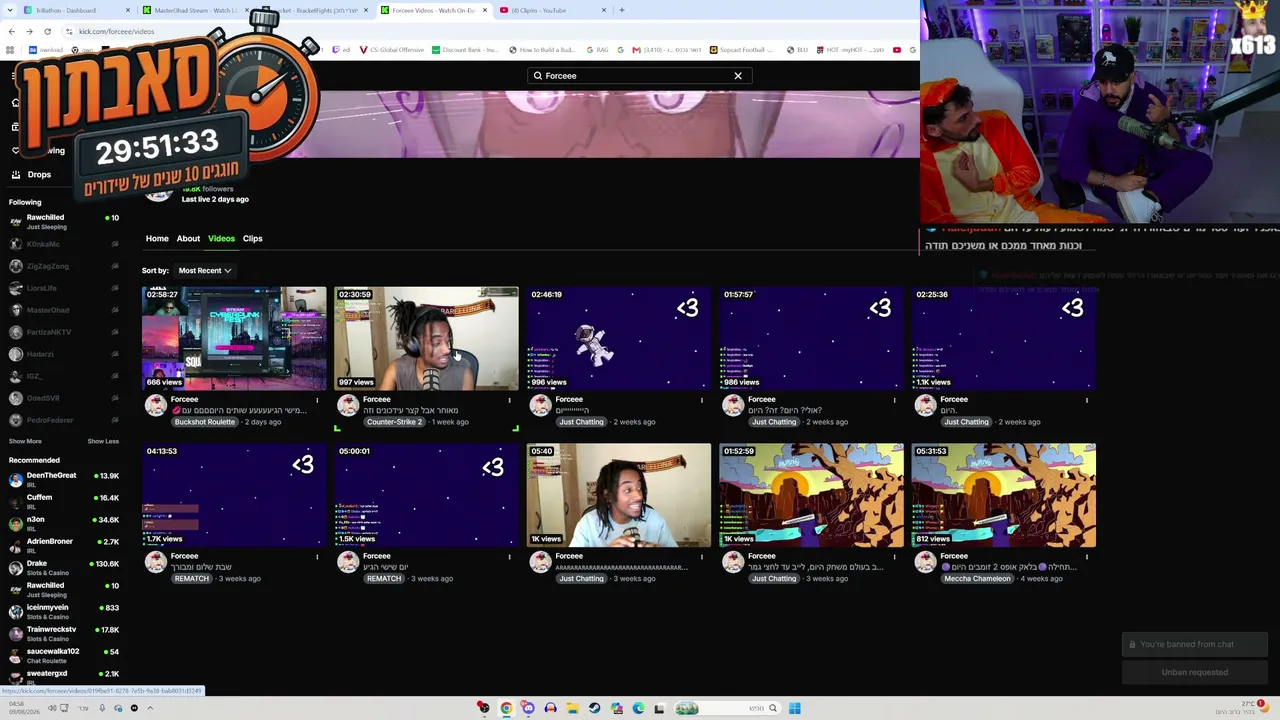
Task: Open the Home tab on channel
Action: (x=157, y=239)
